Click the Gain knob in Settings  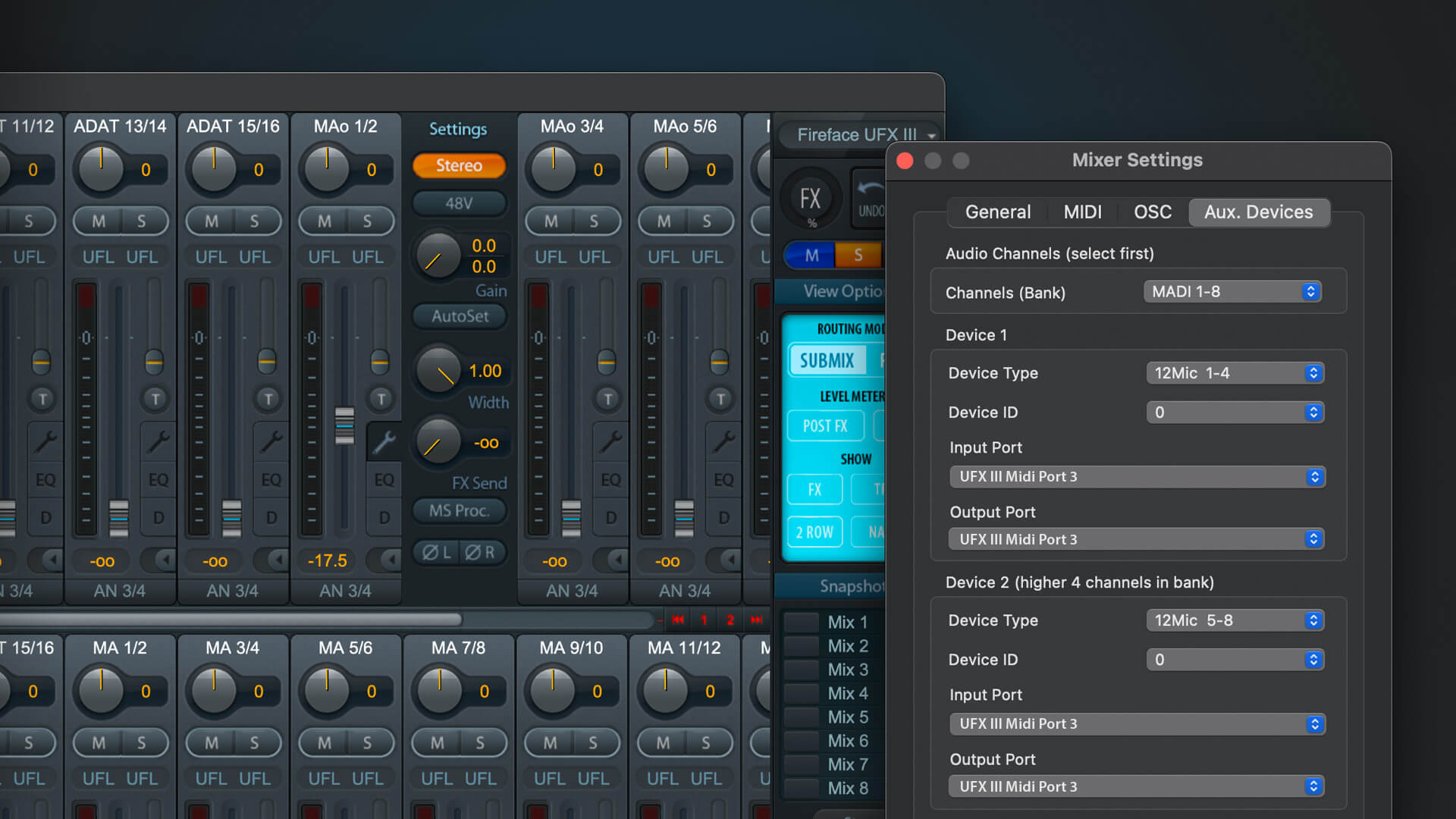point(438,256)
